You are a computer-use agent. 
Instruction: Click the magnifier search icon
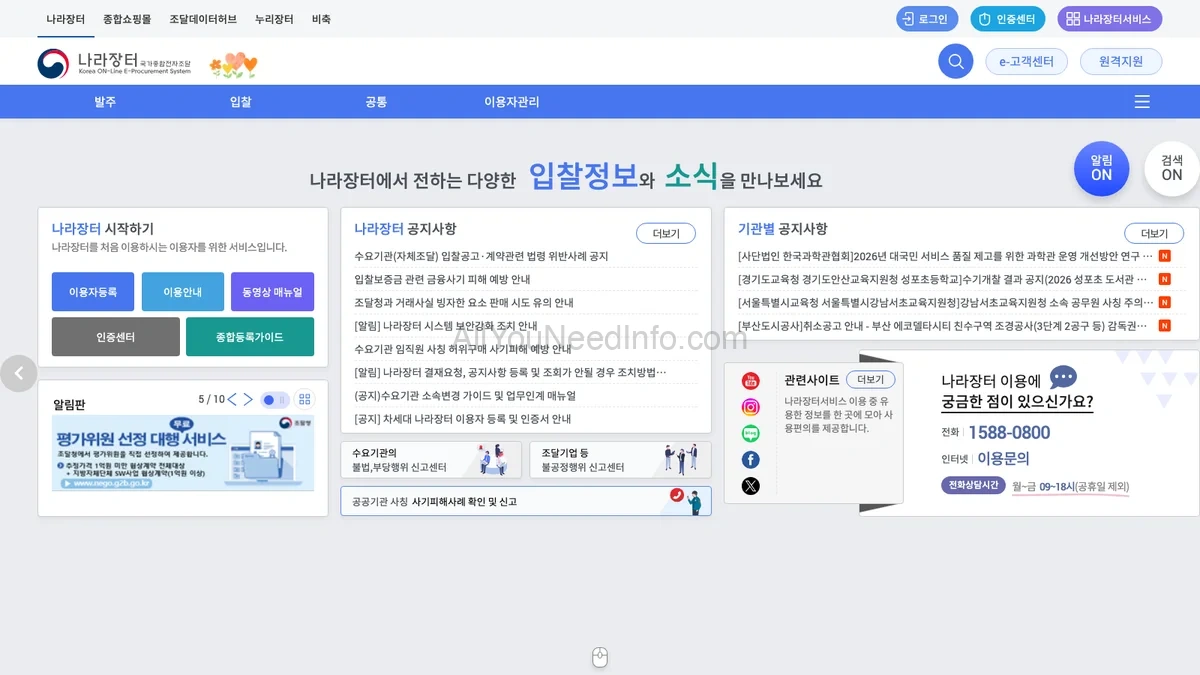[x=955, y=61]
